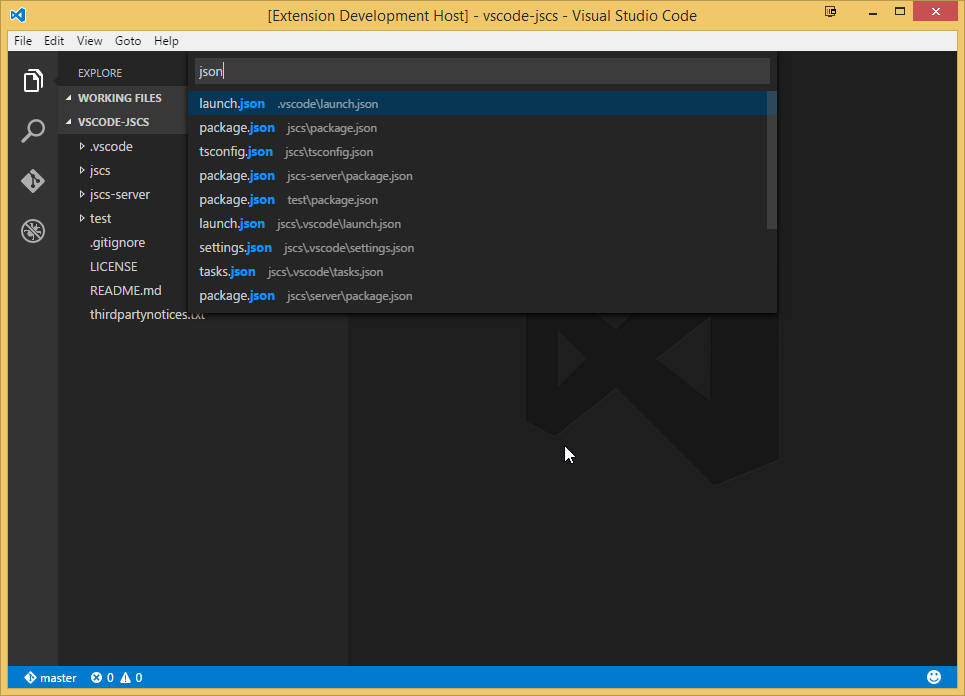Select launch.json in jscs\.vscode\launch.json
The height and width of the screenshot is (696, 965).
click(x=478, y=223)
